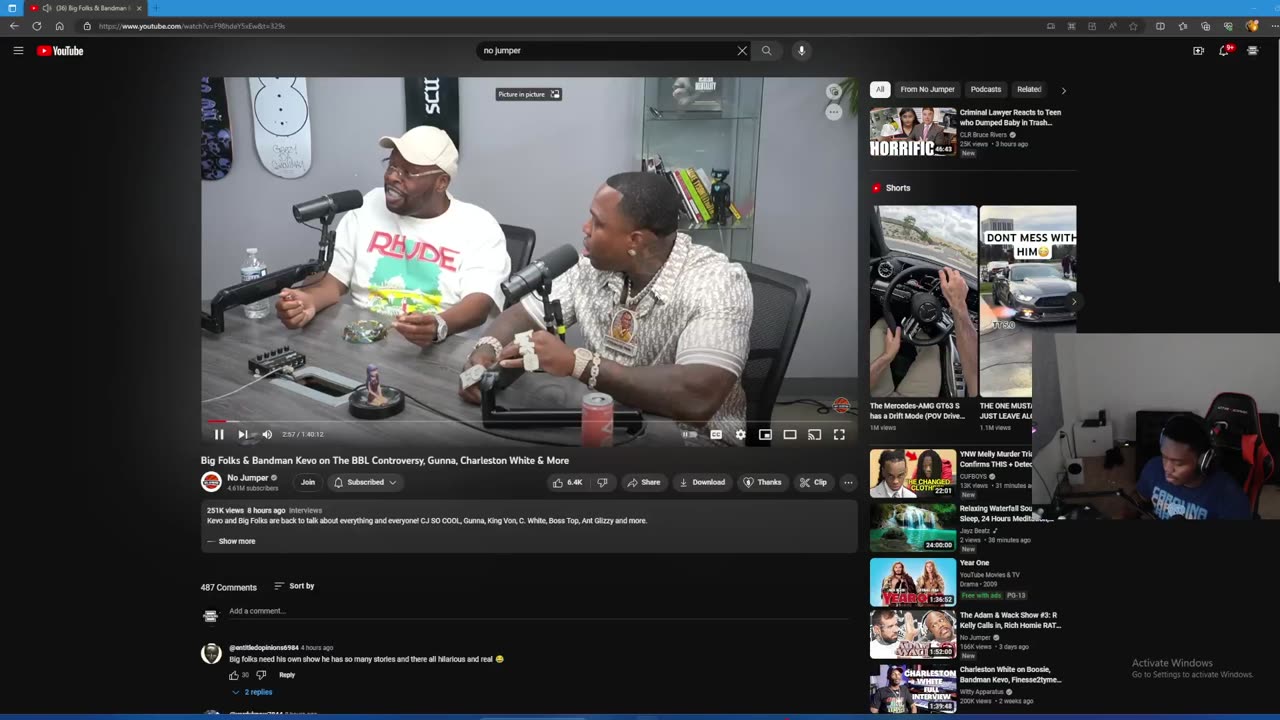This screenshot has height=720, width=1280.
Task: Like the video with 6.4K likes
Action: [x=566, y=482]
